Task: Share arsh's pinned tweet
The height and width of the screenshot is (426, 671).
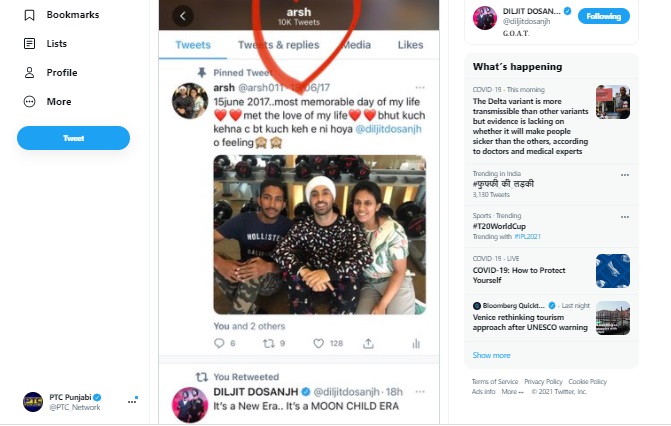Action: pyautogui.click(x=368, y=343)
